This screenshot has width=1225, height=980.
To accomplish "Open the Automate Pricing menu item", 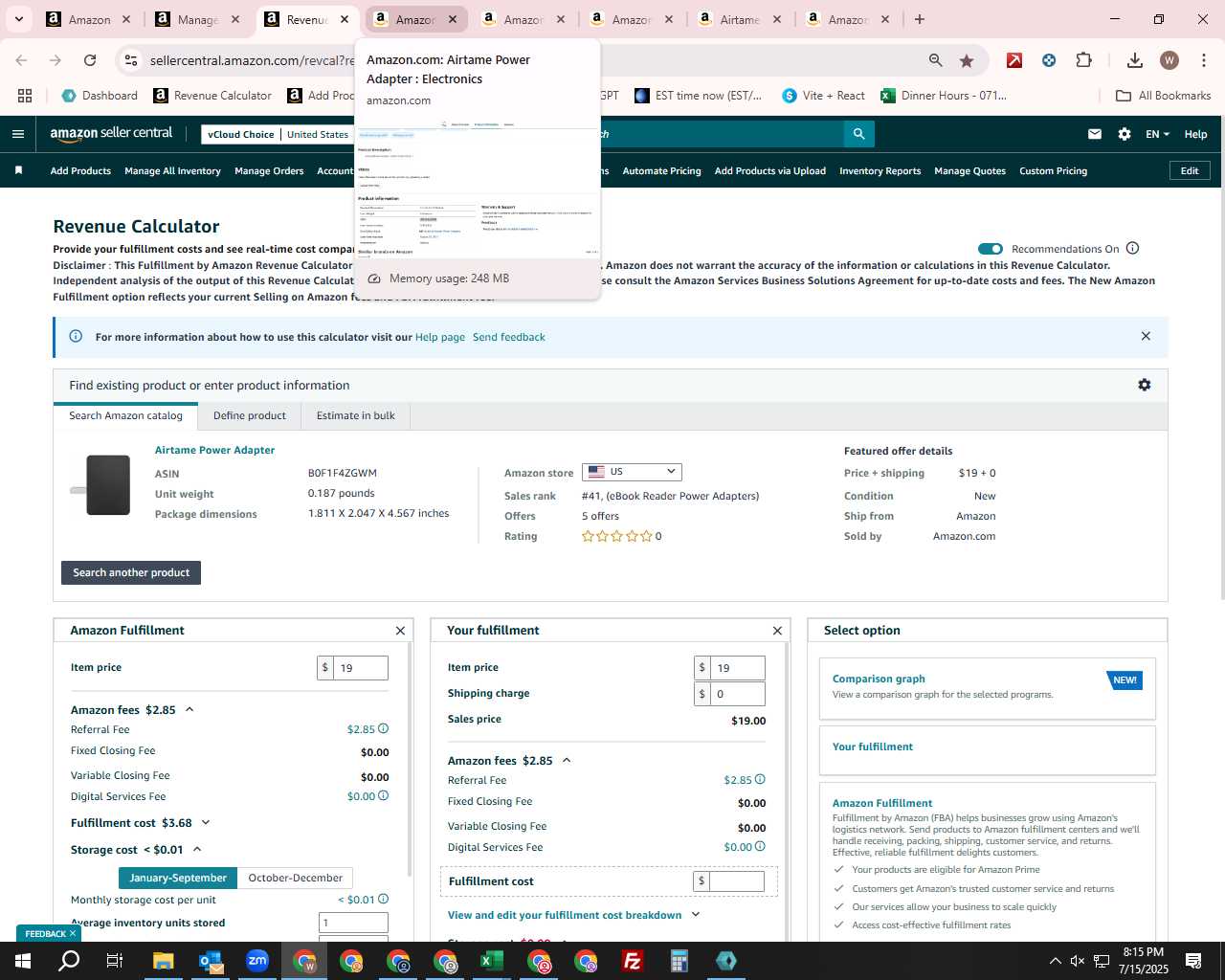I will [x=661, y=171].
